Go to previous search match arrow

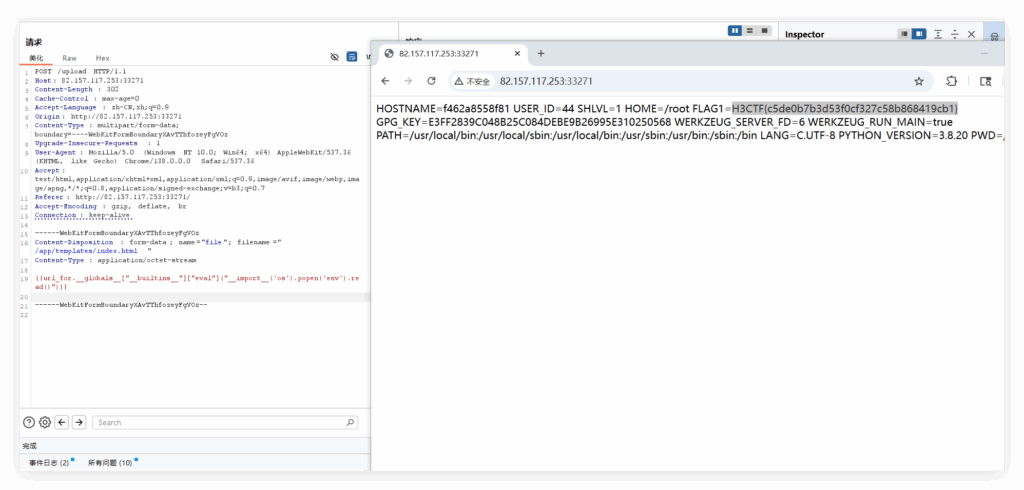coord(62,423)
